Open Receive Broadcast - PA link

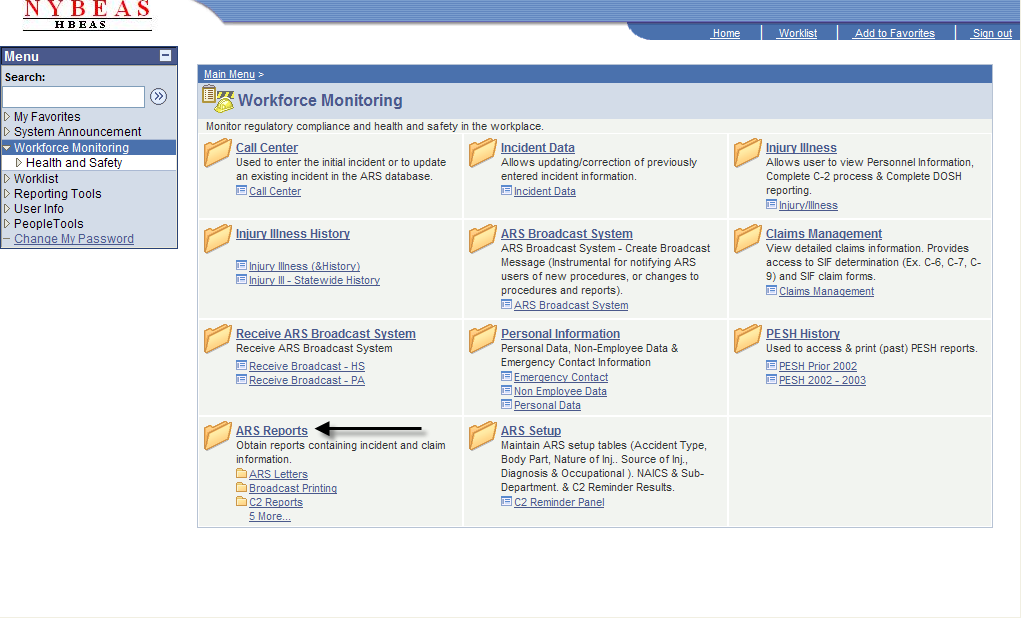pyautogui.click(x=307, y=380)
